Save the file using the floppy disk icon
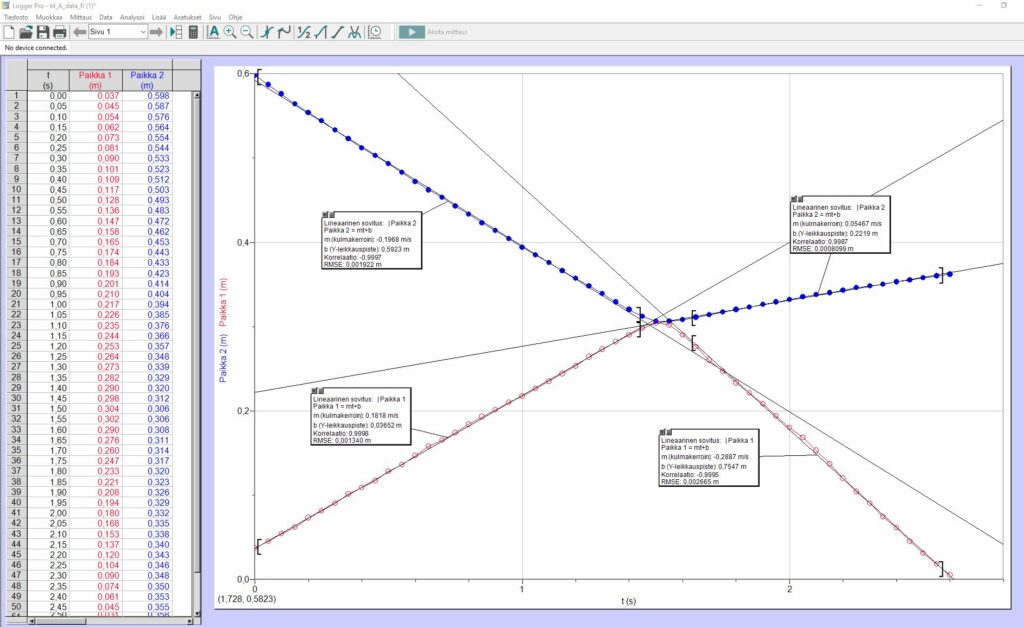Image resolution: width=1024 pixels, height=627 pixels. [x=43, y=32]
